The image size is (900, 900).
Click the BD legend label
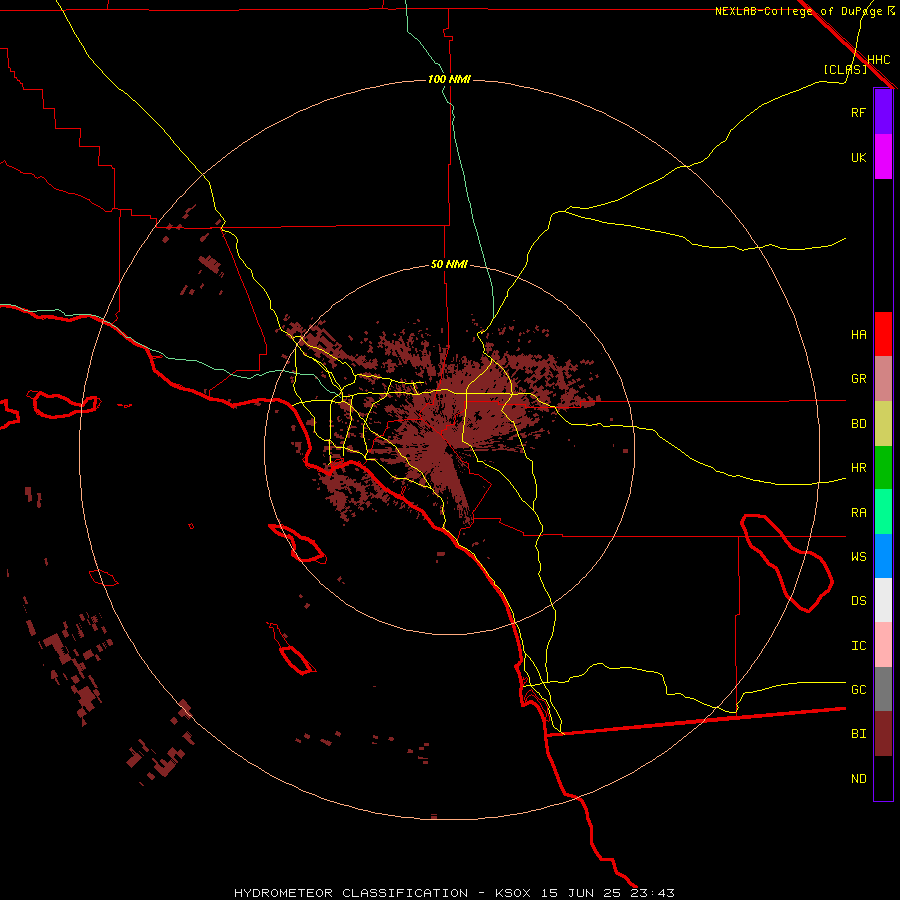tap(859, 424)
